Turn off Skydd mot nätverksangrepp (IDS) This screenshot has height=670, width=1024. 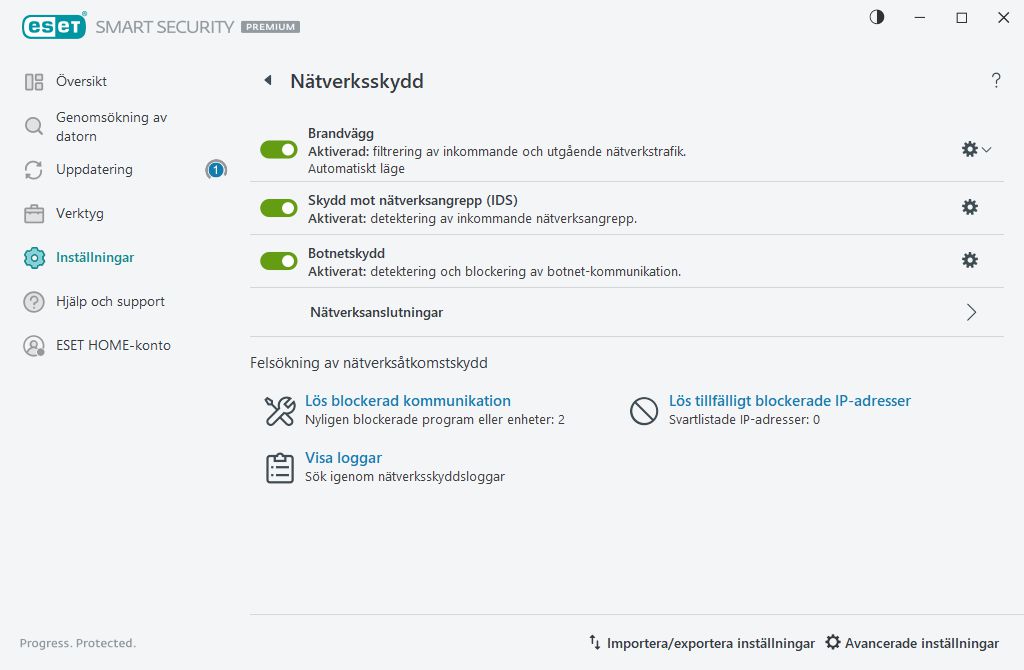(279, 208)
